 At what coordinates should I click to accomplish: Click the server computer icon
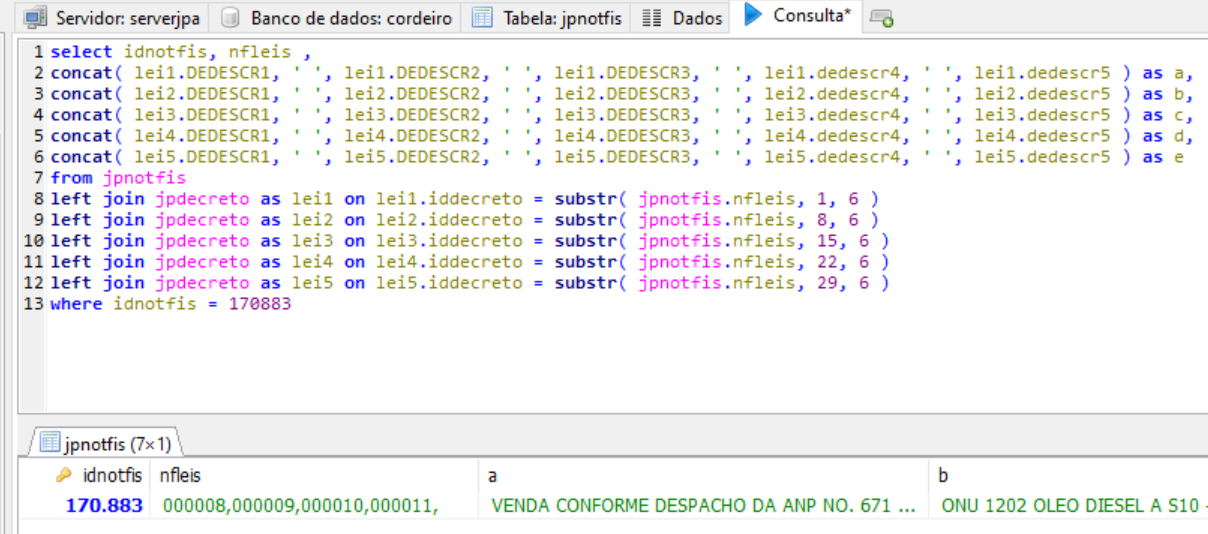tap(36, 18)
